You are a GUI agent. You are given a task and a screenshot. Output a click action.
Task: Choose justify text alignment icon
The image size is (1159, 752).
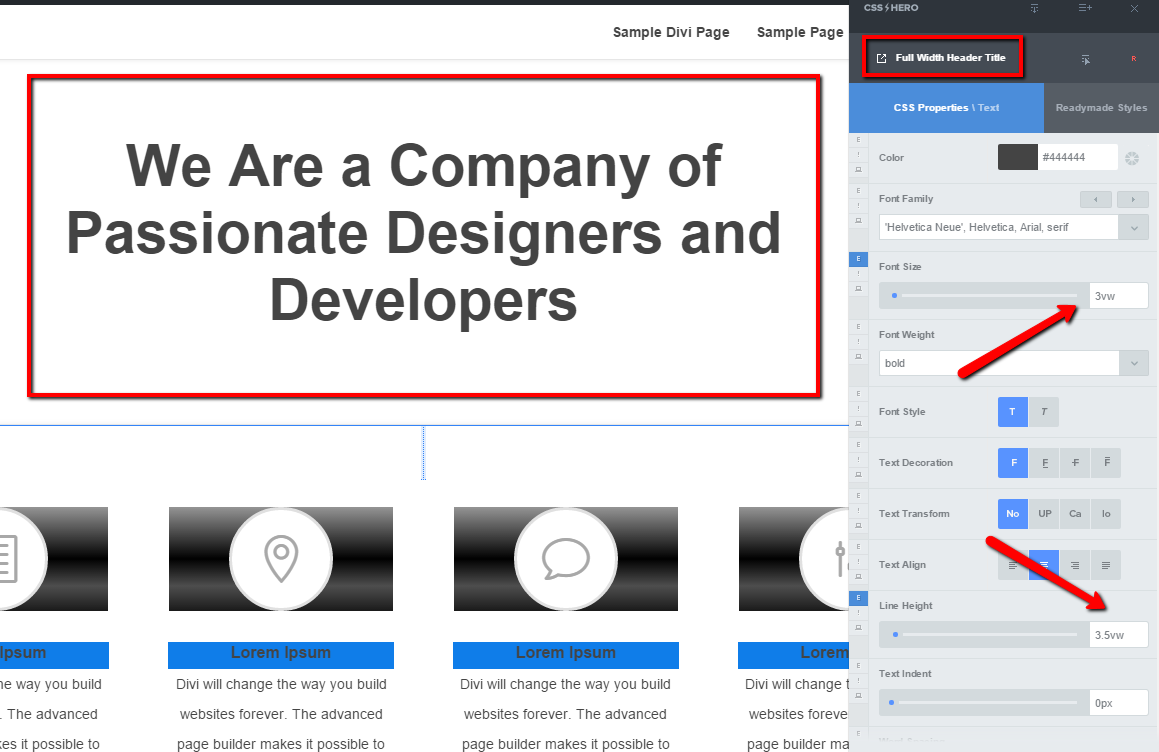[x=1106, y=565]
